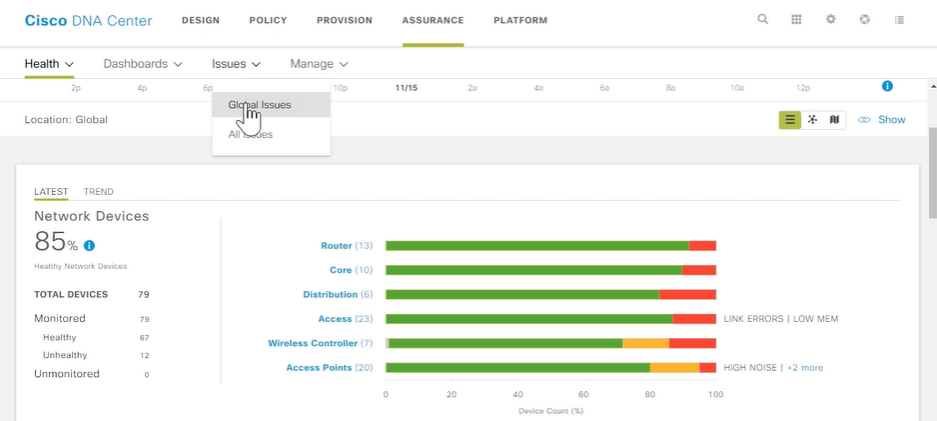Switch to topology view icon

tap(812, 119)
